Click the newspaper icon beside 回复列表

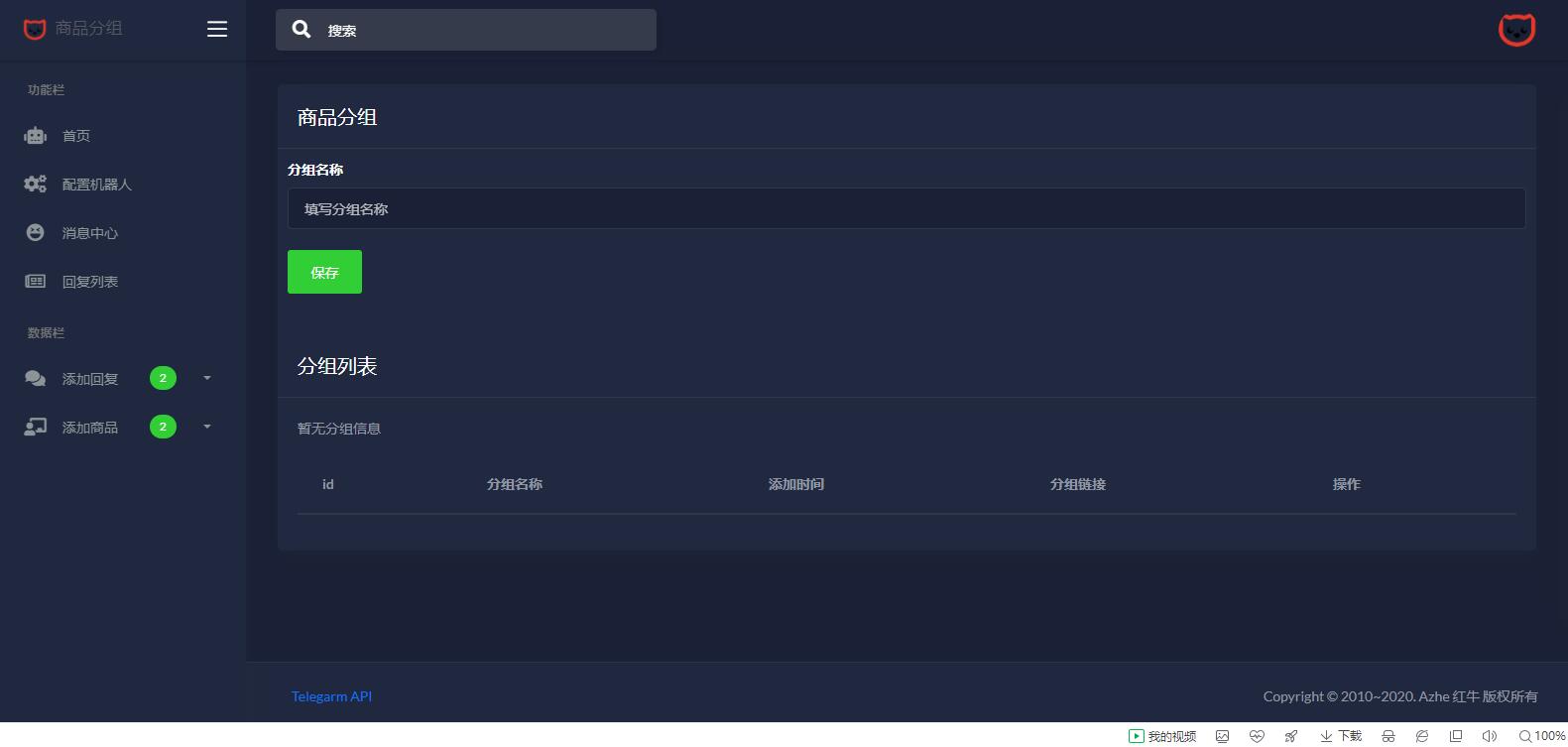(36, 282)
